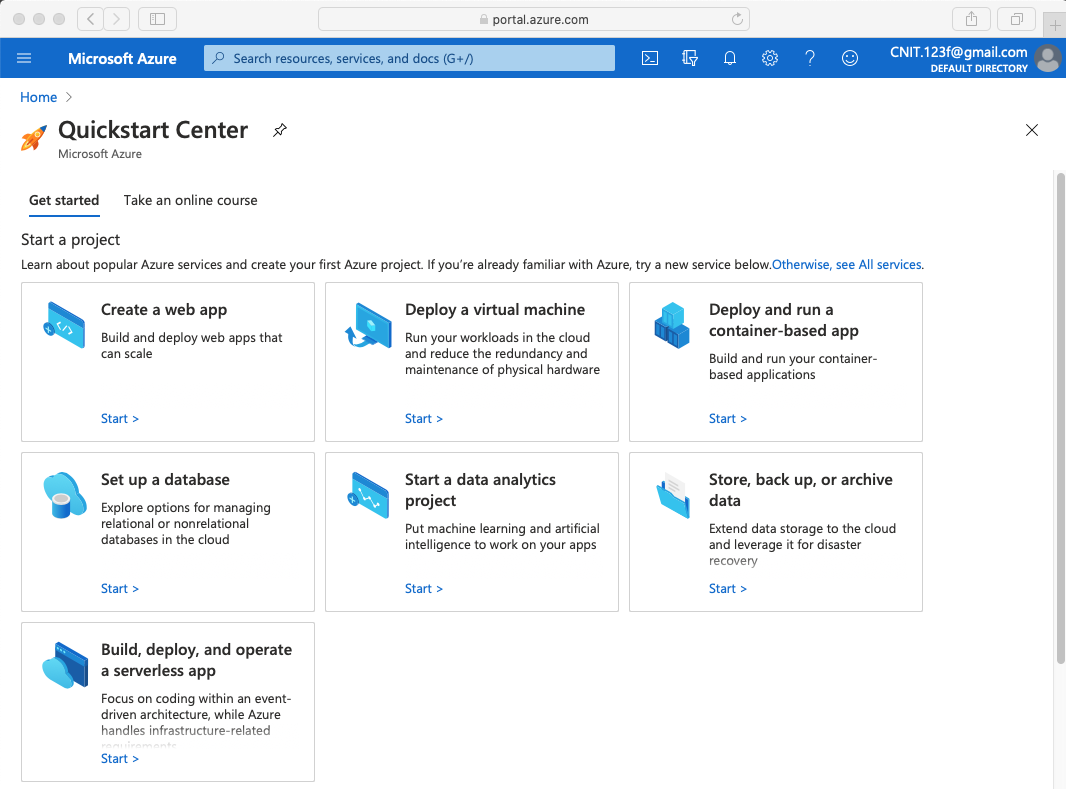Open the account profile menu

1047,58
